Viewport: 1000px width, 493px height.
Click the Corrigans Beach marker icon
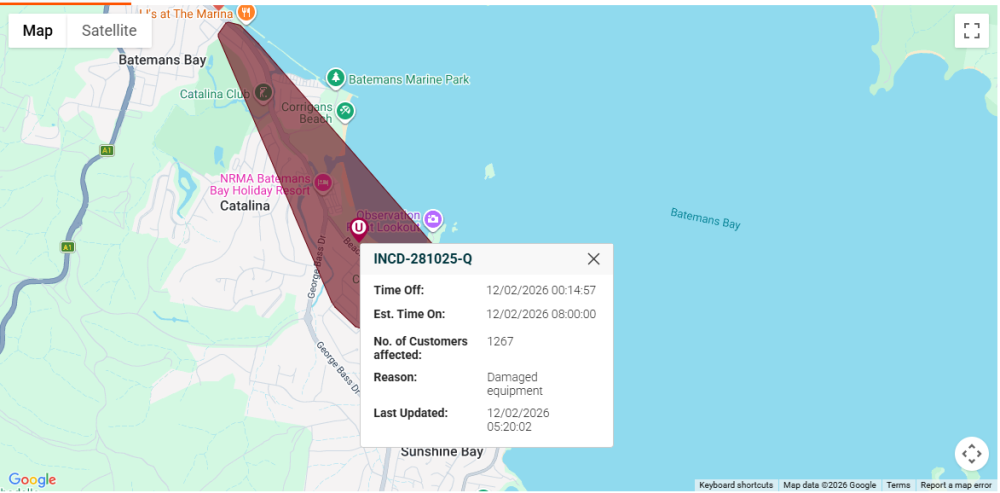click(345, 110)
